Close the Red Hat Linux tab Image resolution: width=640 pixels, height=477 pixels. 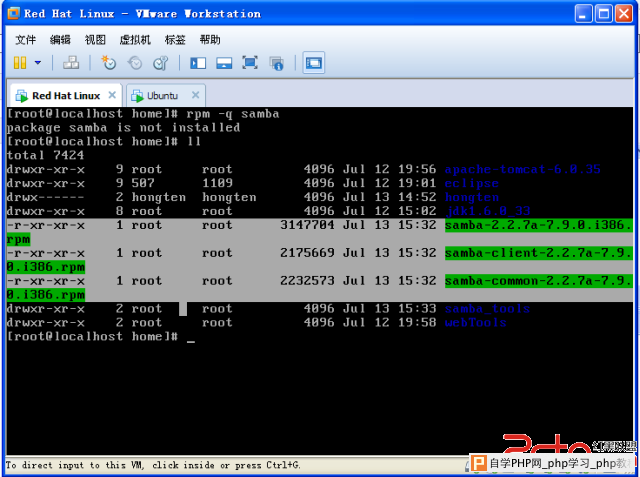click(x=112, y=96)
